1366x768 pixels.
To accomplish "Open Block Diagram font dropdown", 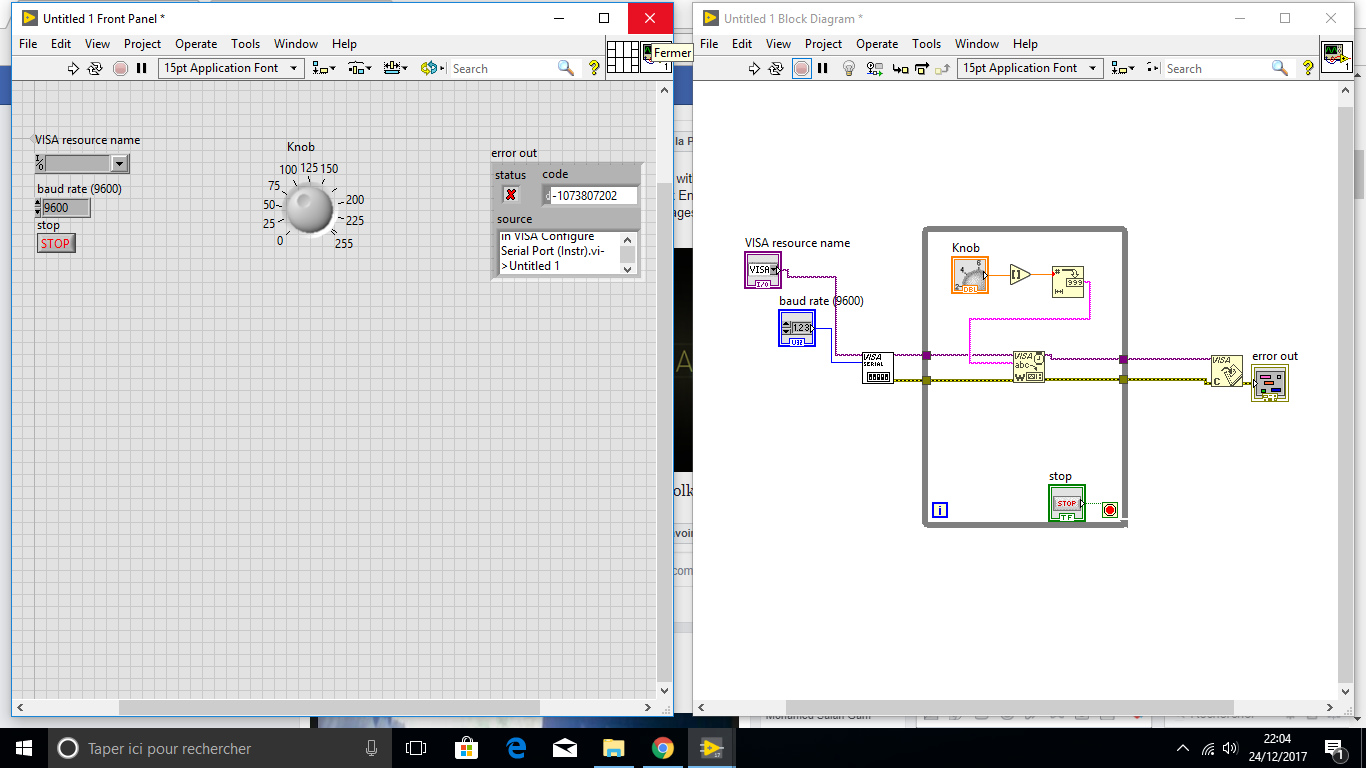I will (1029, 68).
